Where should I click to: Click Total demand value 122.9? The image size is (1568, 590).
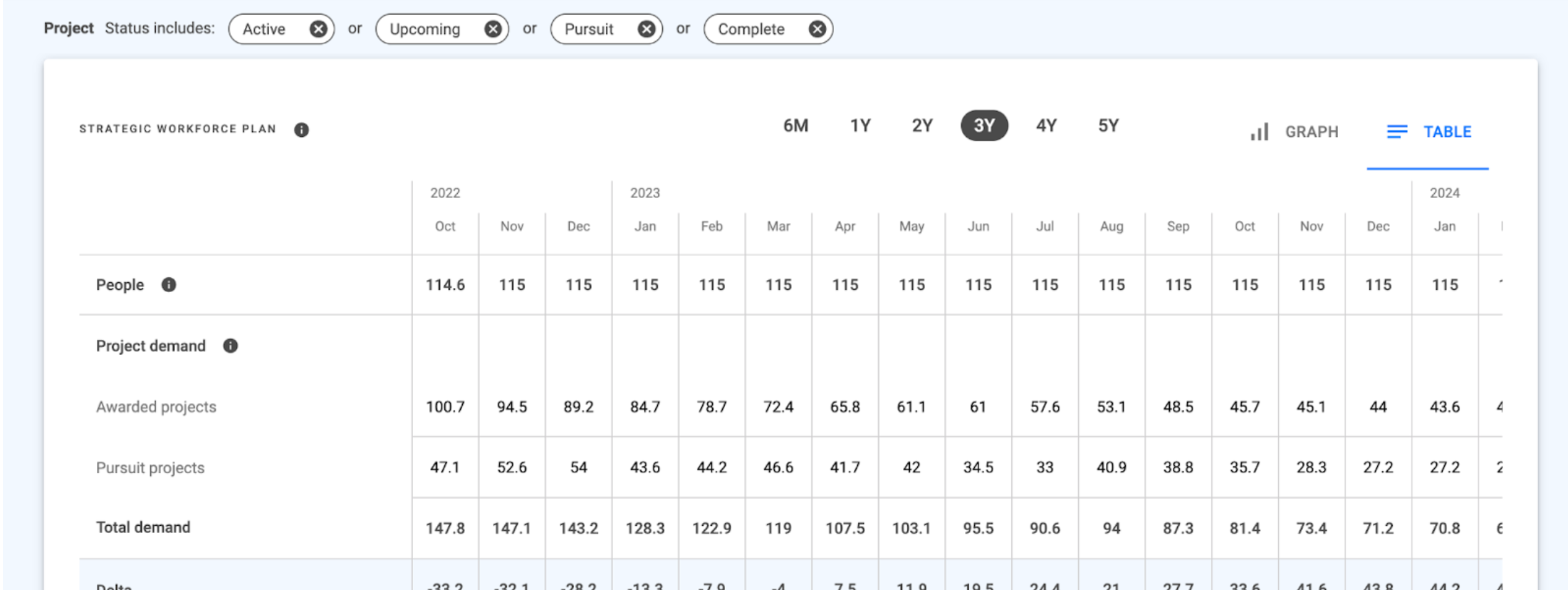712,529
